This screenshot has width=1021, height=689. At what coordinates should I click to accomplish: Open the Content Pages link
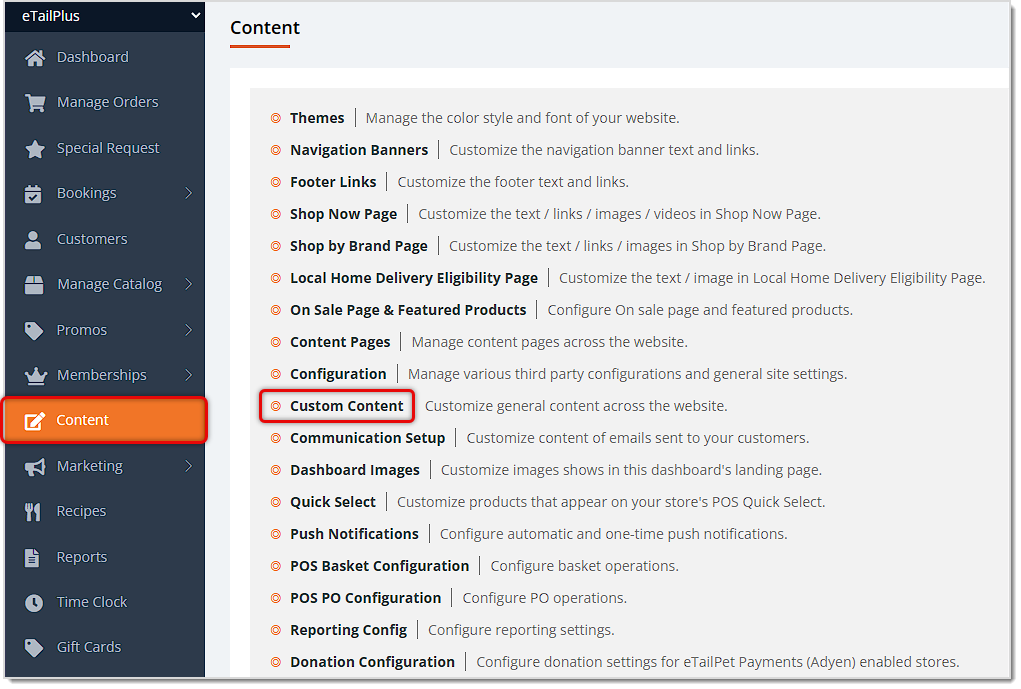click(341, 342)
